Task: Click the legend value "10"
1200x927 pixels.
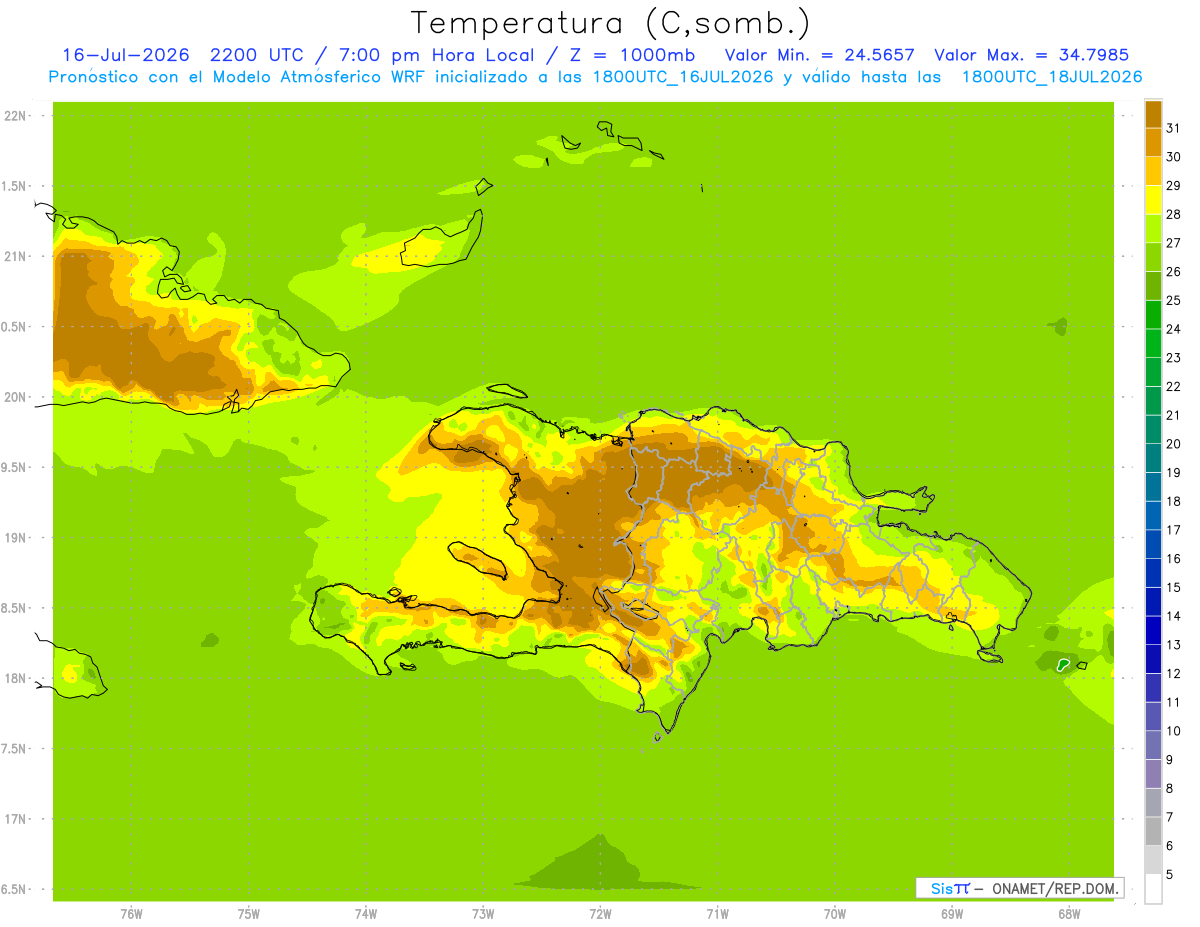Action: (1173, 731)
